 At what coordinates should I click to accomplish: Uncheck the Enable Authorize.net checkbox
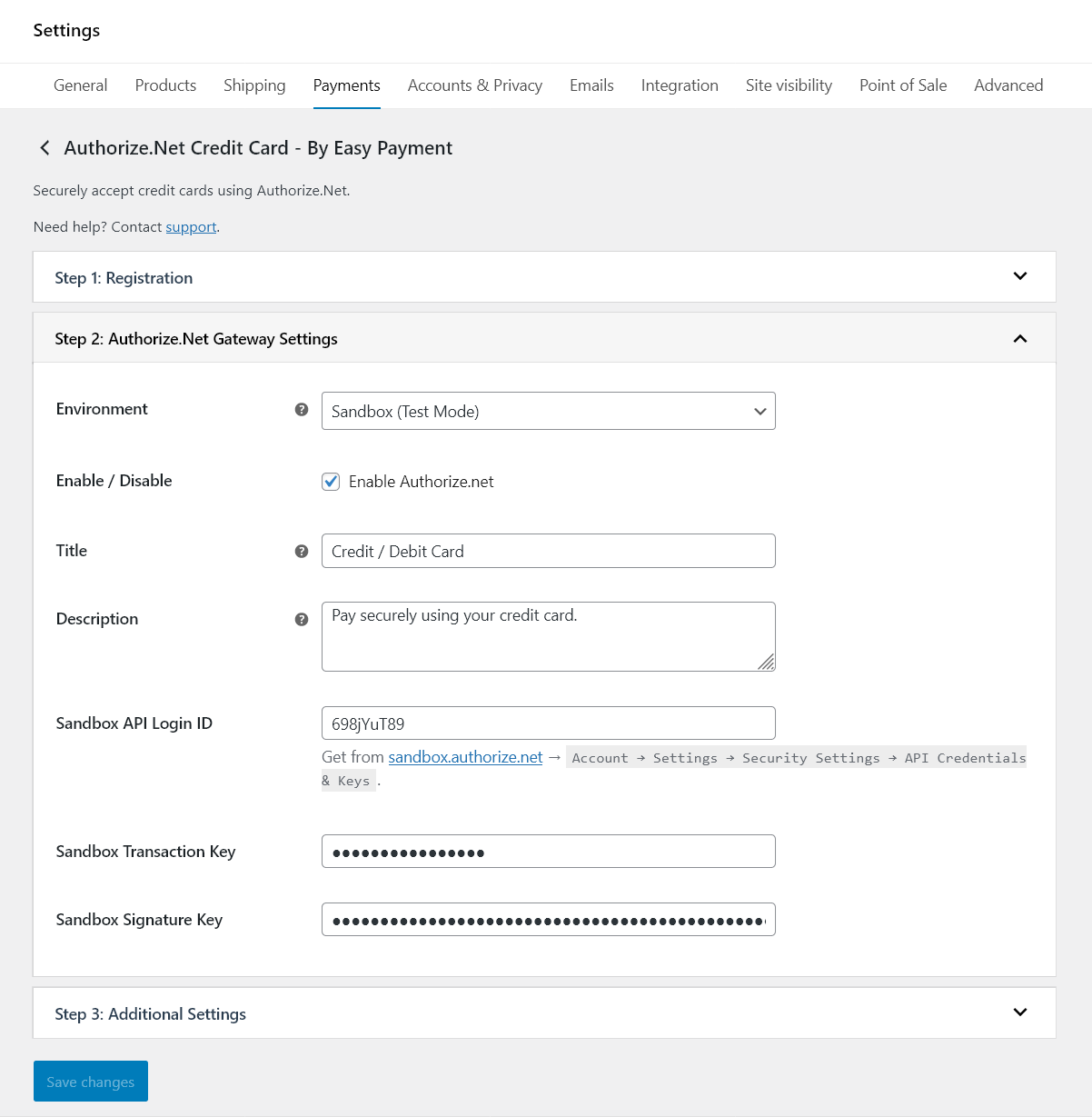pos(331,482)
